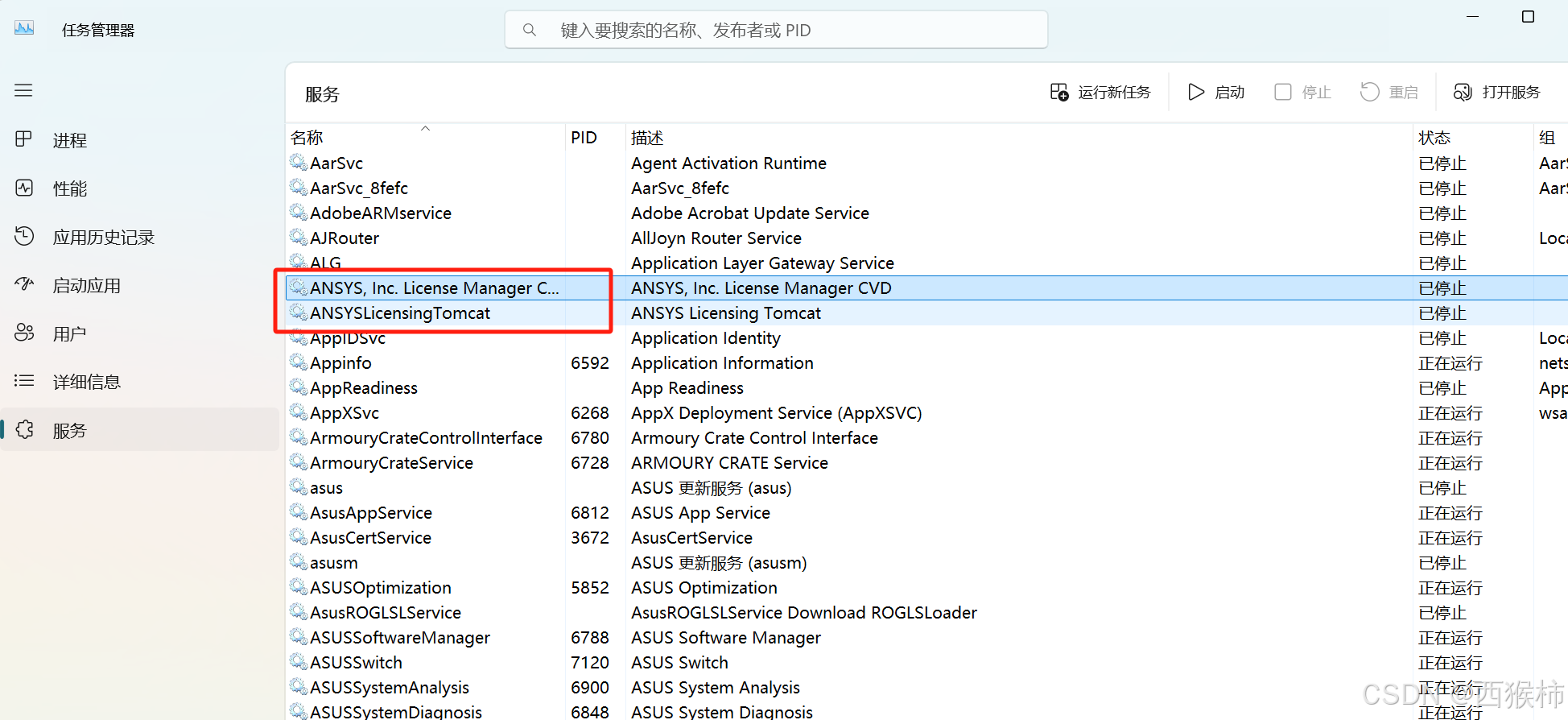This screenshot has height=720, width=1568.
Task: Click the gear icon of AJRouter
Action: click(x=299, y=238)
